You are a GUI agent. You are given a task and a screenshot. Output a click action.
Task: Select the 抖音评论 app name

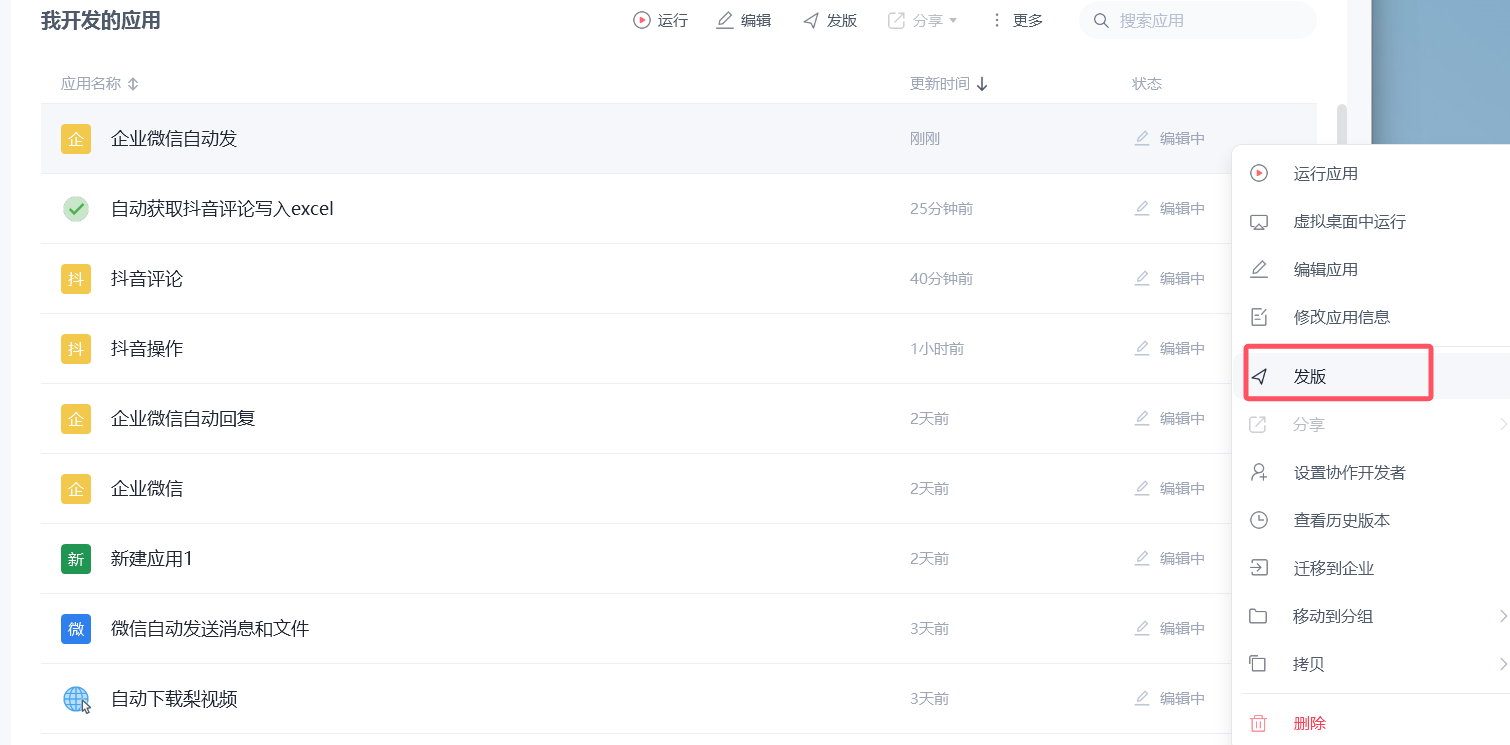click(x=147, y=279)
